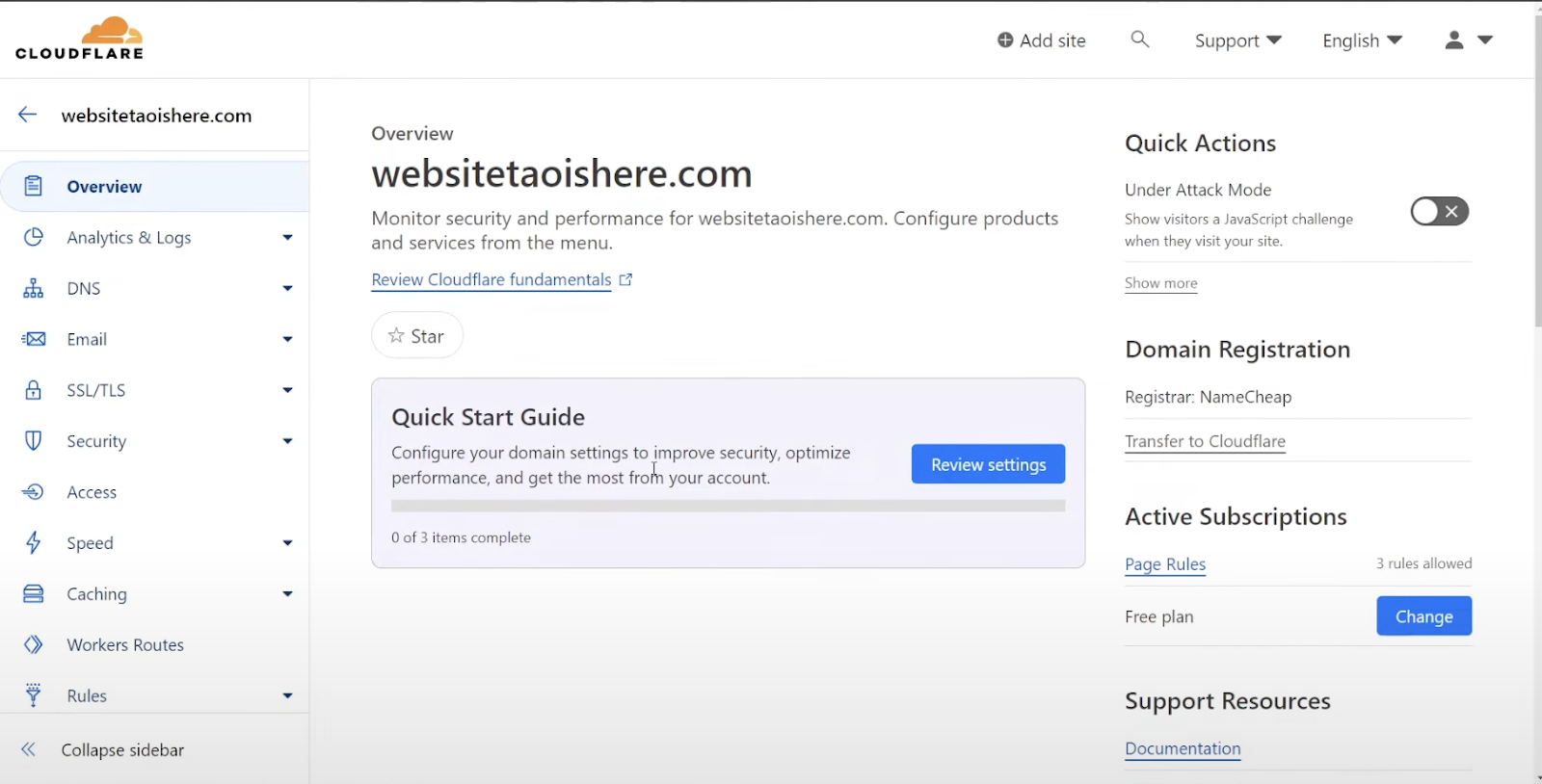This screenshot has width=1542, height=784.
Task: Click the Email envelope icon
Action: point(33,339)
